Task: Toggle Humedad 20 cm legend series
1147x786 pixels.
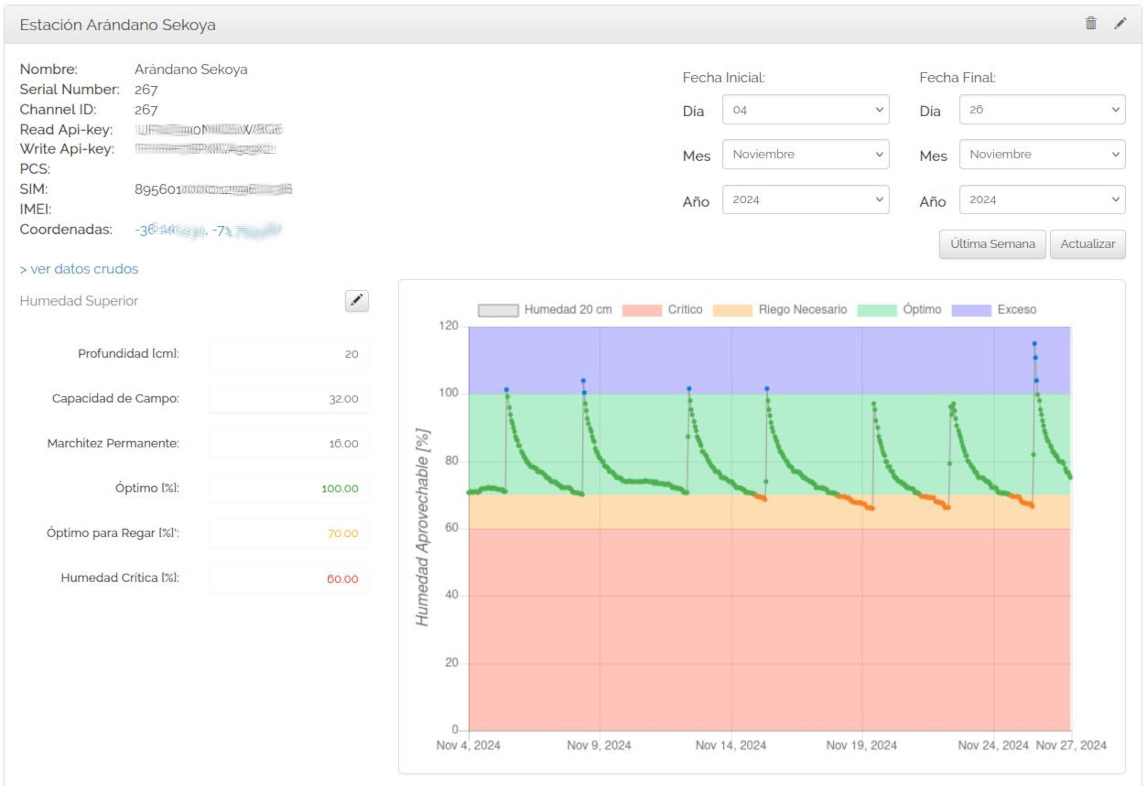Action: [x=497, y=310]
